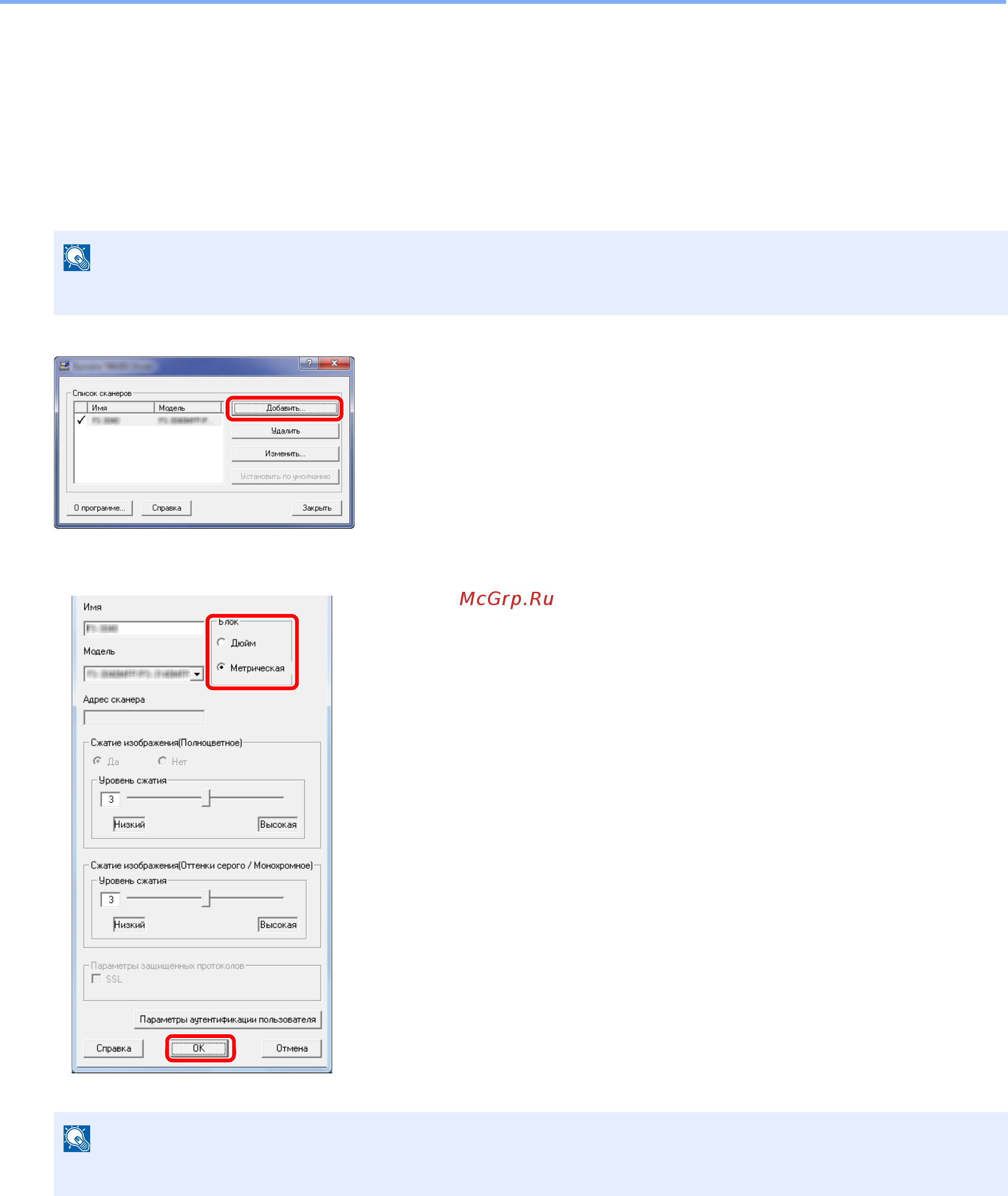Click the full-color compression level slider
This screenshot has height=1196, width=1008.
[x=205, y=798]
